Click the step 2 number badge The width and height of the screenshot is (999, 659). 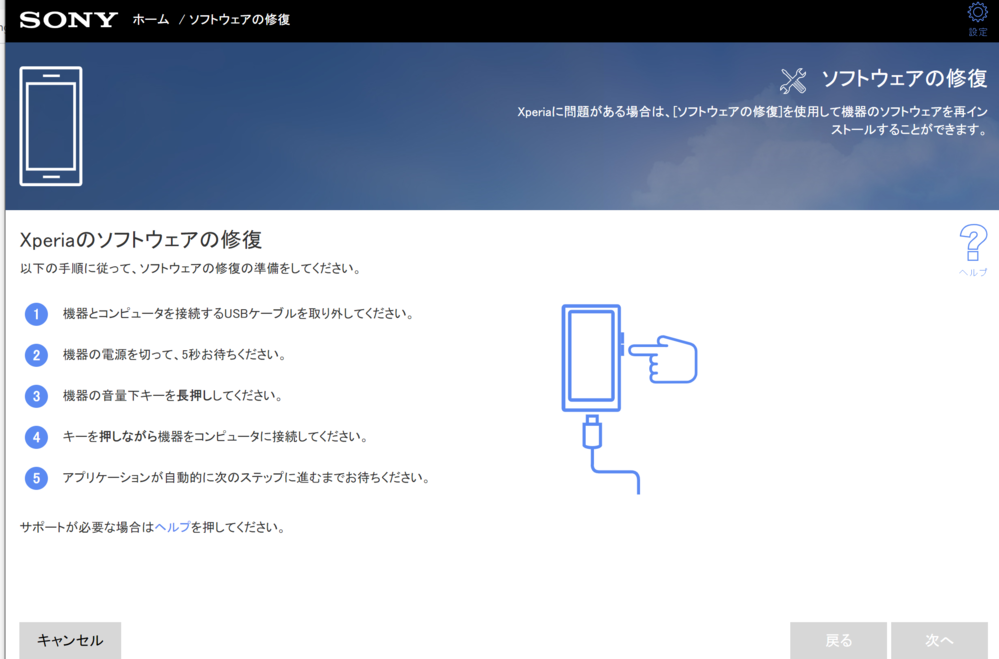[36, 355]
